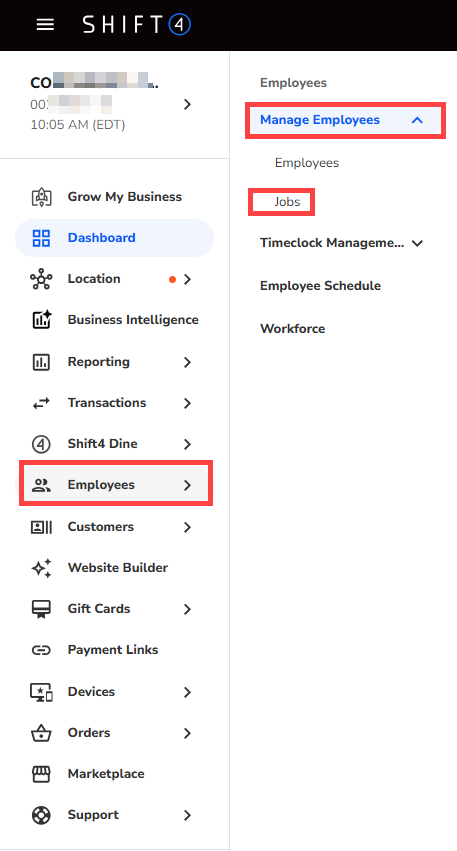
Task: Click the Shift4 logo
Action: (137, 24)
